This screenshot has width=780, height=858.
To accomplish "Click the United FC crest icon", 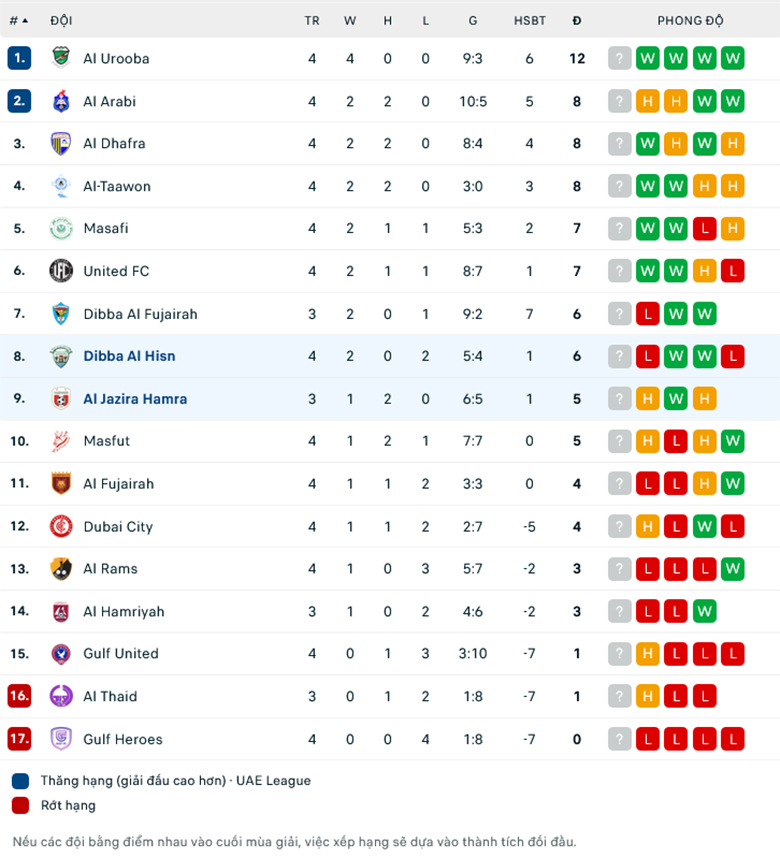I will click(x=61, y=271).
